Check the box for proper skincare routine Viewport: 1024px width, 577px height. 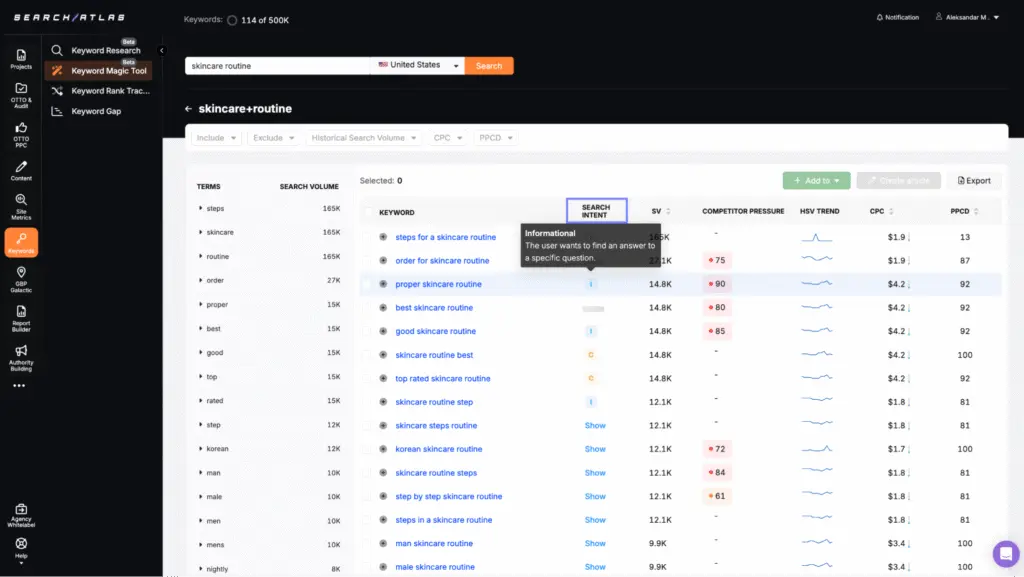point(367,284)
